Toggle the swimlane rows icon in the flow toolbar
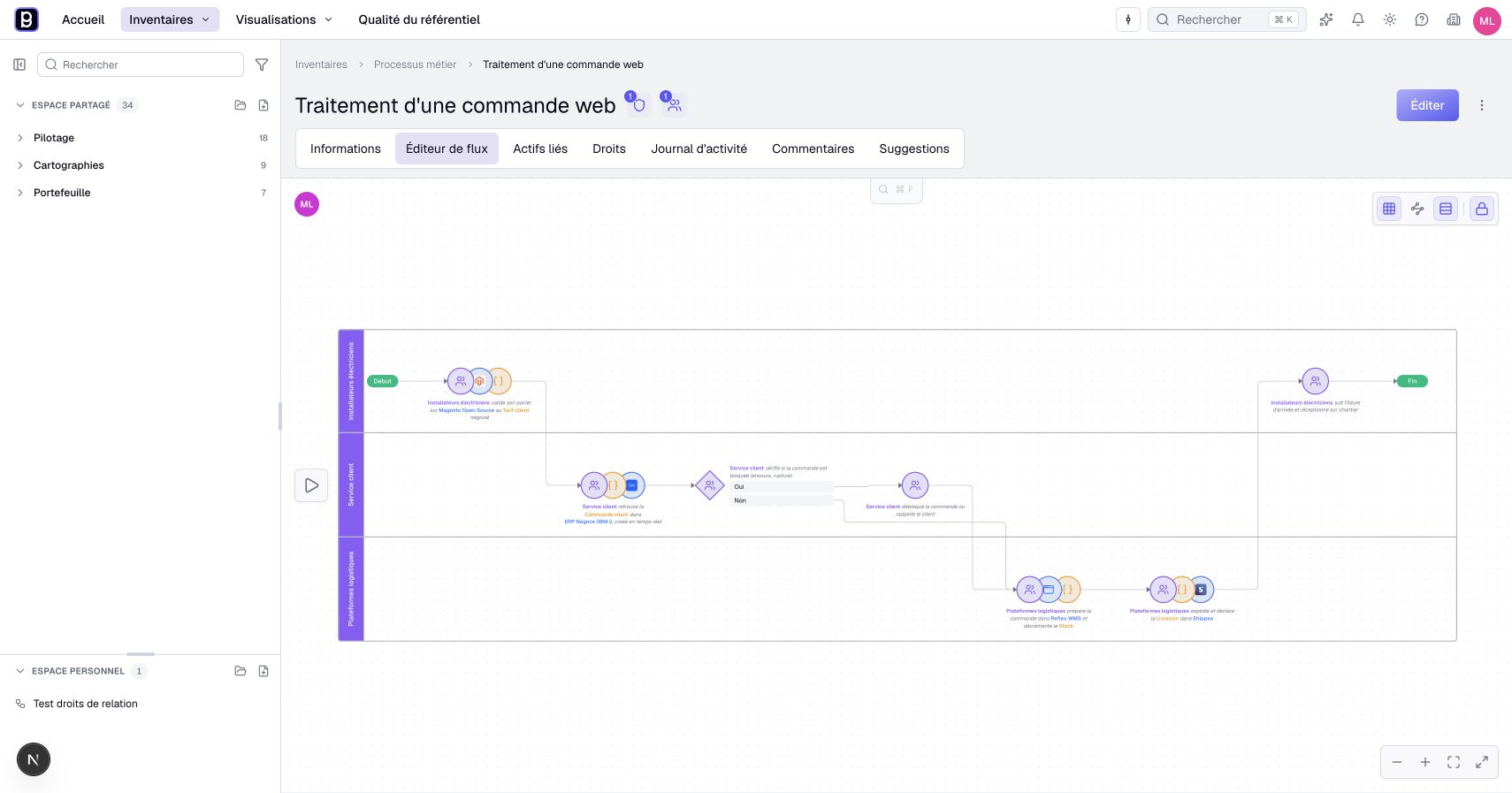Screen dimensions: 1512x793 pyautogui.click(x=1446, y=209)
